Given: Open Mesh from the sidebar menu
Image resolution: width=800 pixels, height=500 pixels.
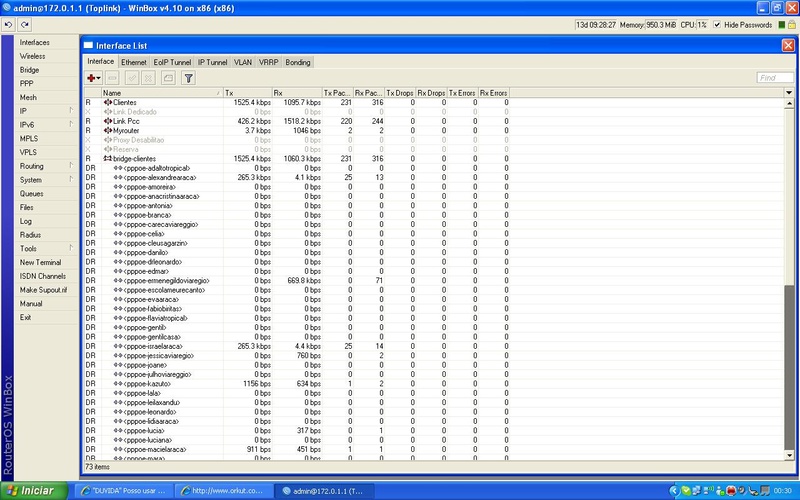Looking at the screenshot, I should (x=46, y=97).
